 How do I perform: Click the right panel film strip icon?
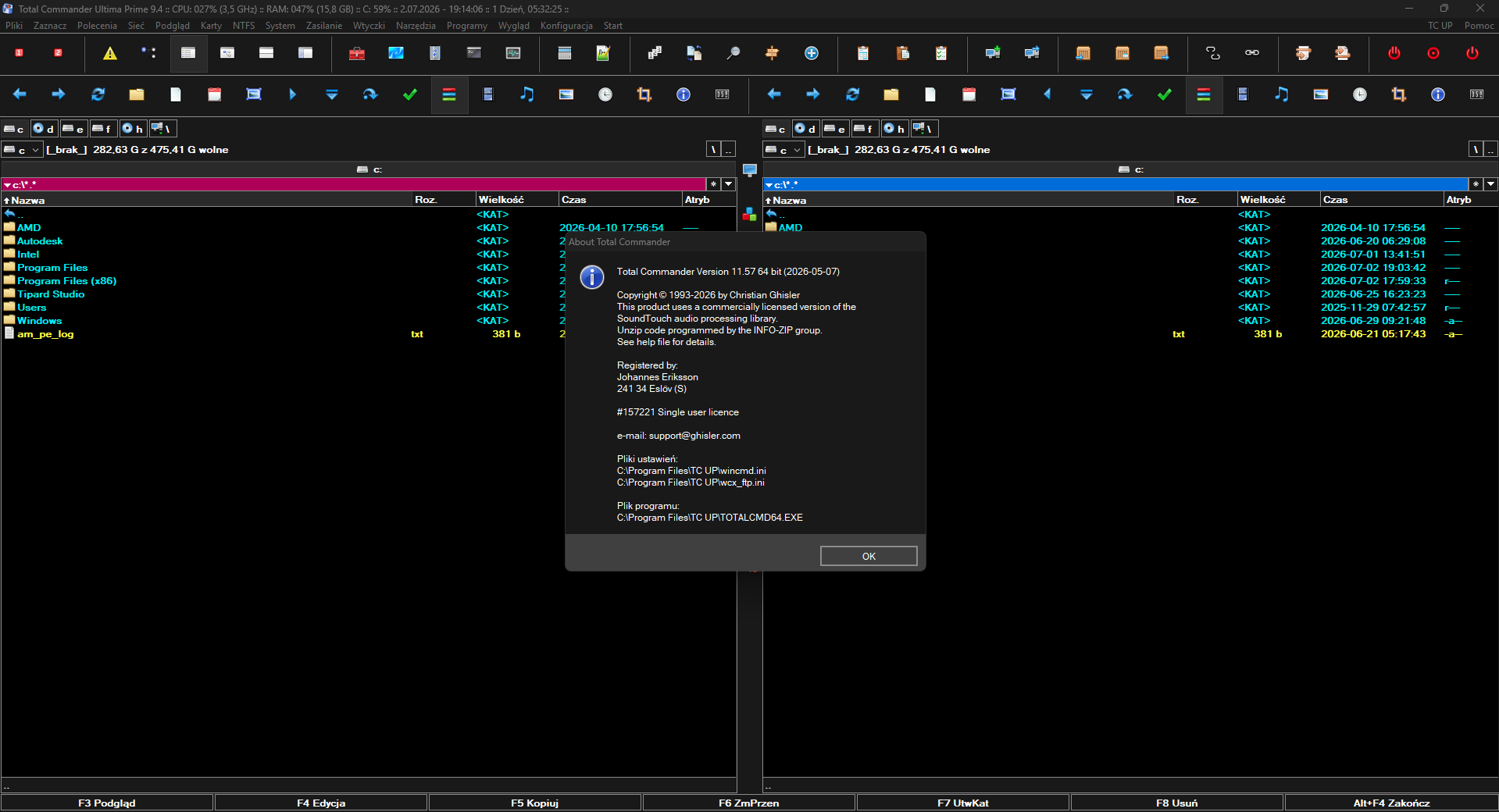tap(1243, 94)
